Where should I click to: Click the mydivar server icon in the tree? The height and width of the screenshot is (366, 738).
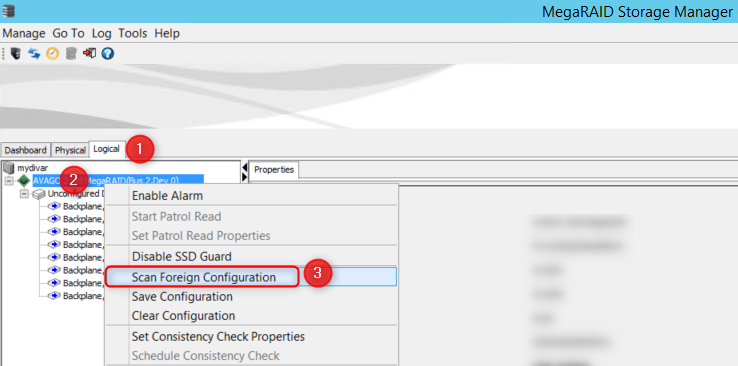9,167
